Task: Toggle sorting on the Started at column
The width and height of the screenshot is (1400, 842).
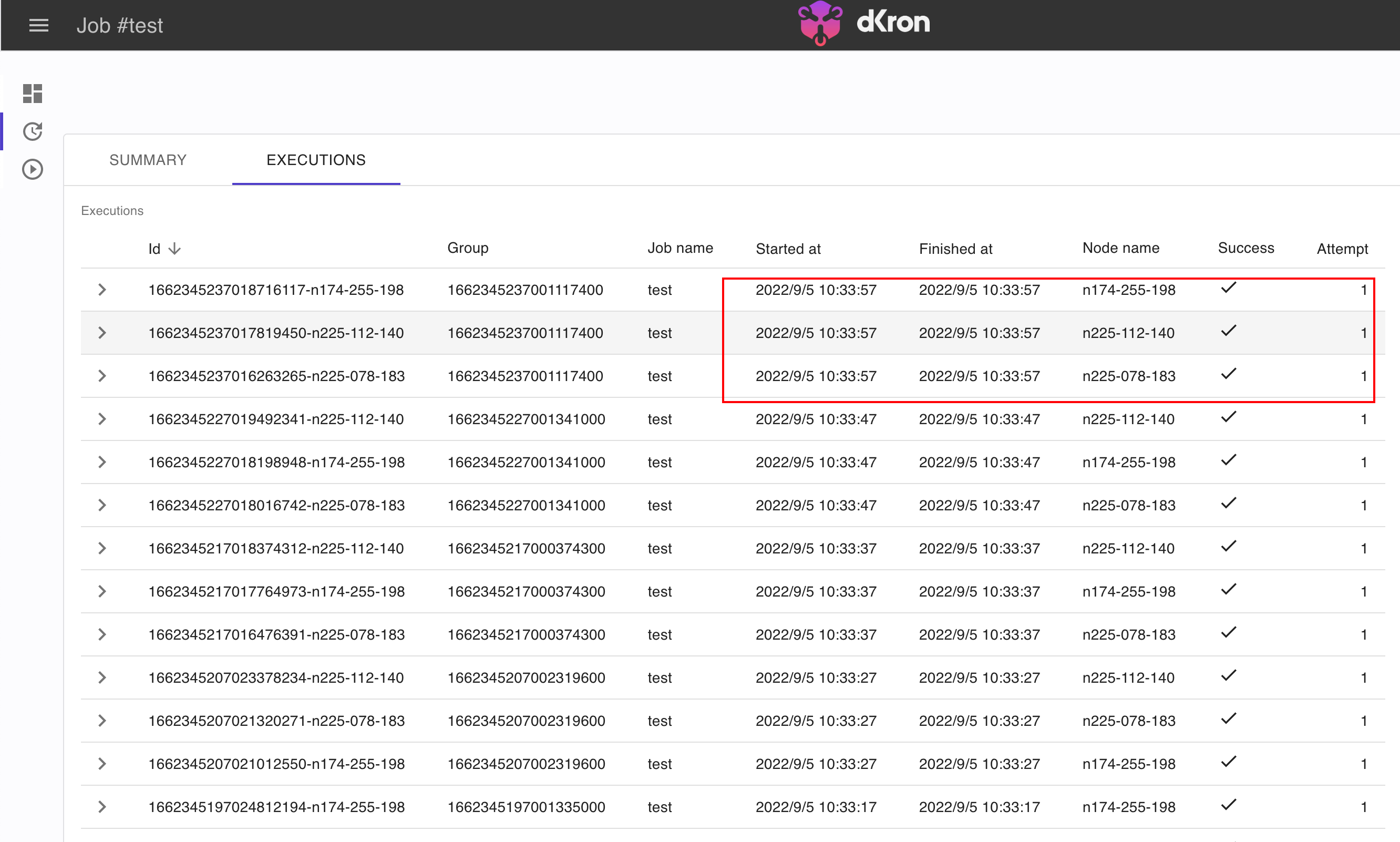Action: point(788,249)
